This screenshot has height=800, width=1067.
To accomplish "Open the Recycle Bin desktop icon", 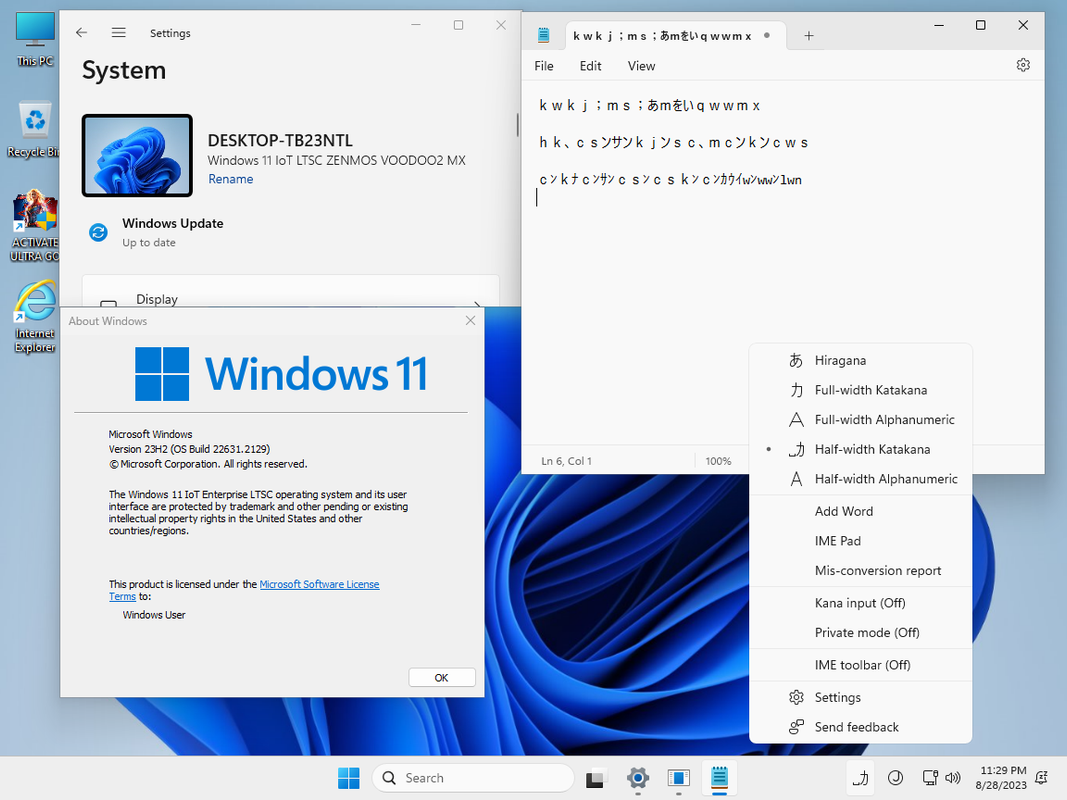I will [34, 129].
